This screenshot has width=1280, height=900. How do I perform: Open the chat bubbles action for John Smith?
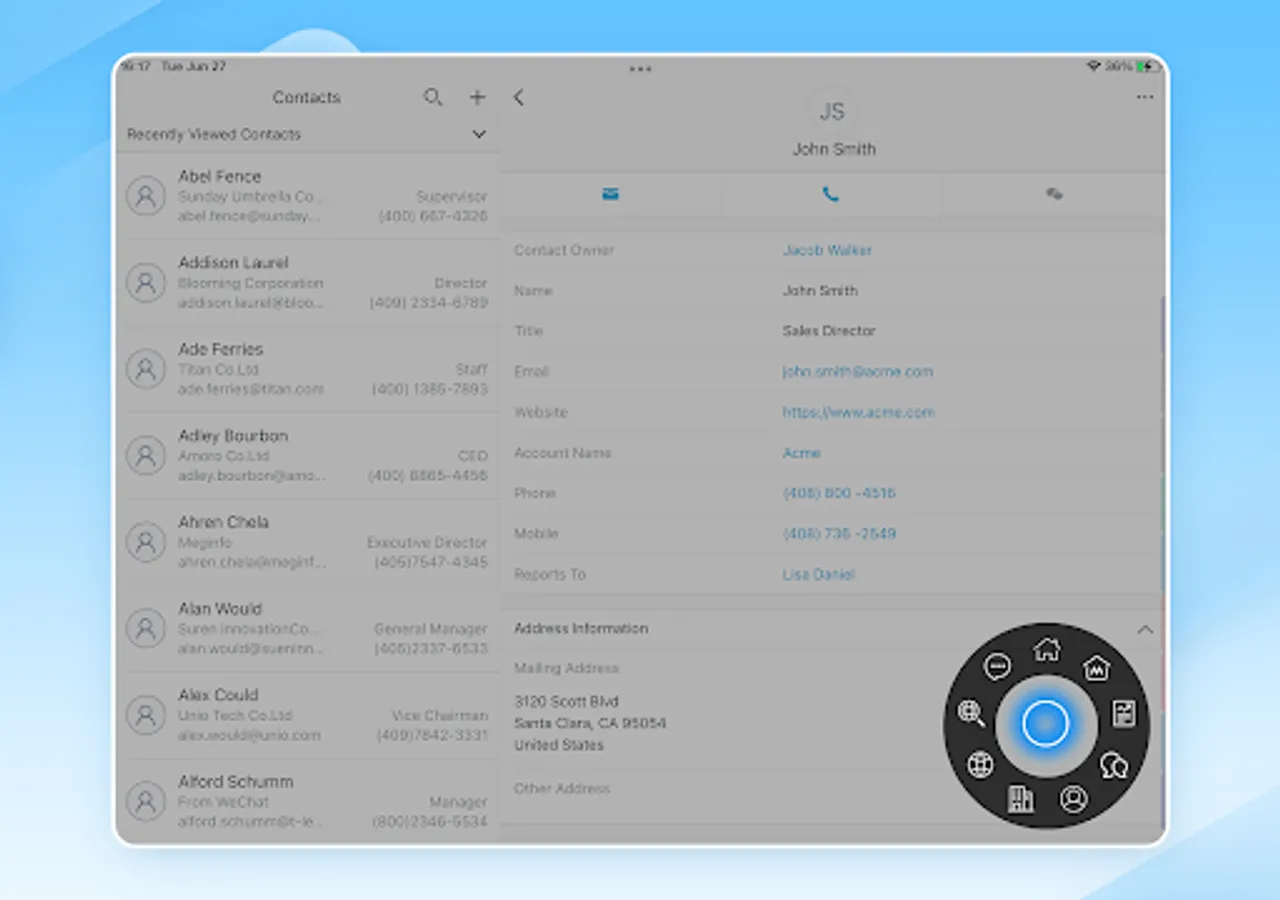coord(1053,194)
